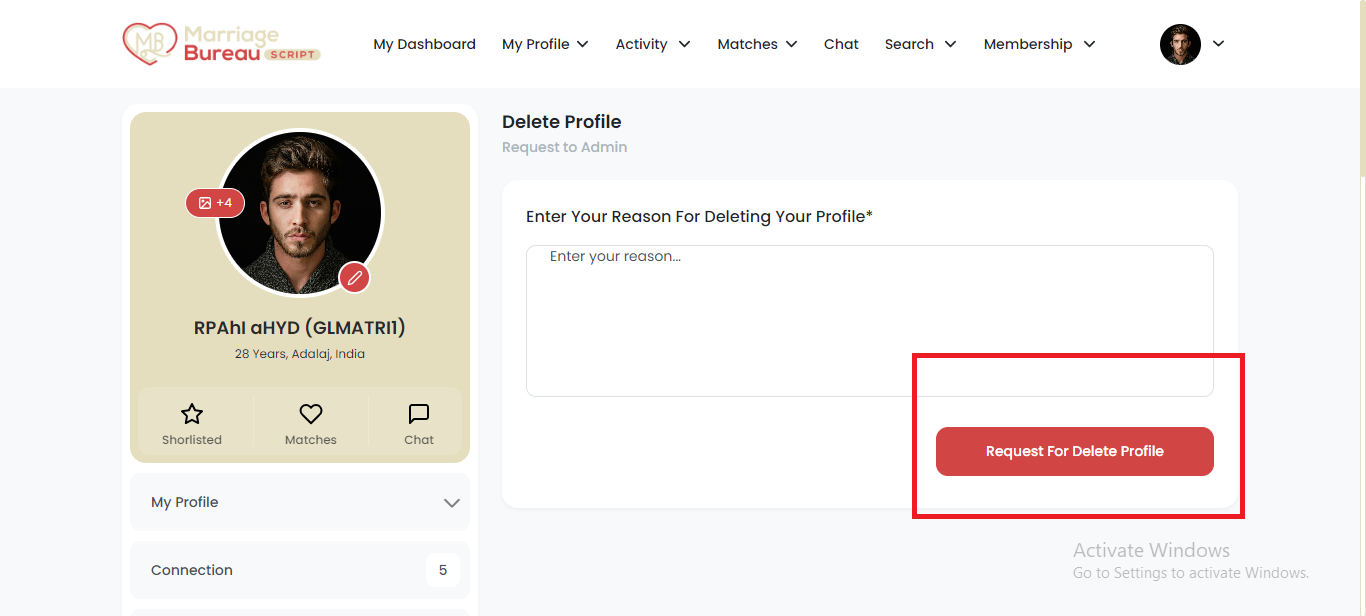This screenshot has height=616, width=1366.
Task: Expand the My Profile sidebar section
Action: click(x=300, y=502)
